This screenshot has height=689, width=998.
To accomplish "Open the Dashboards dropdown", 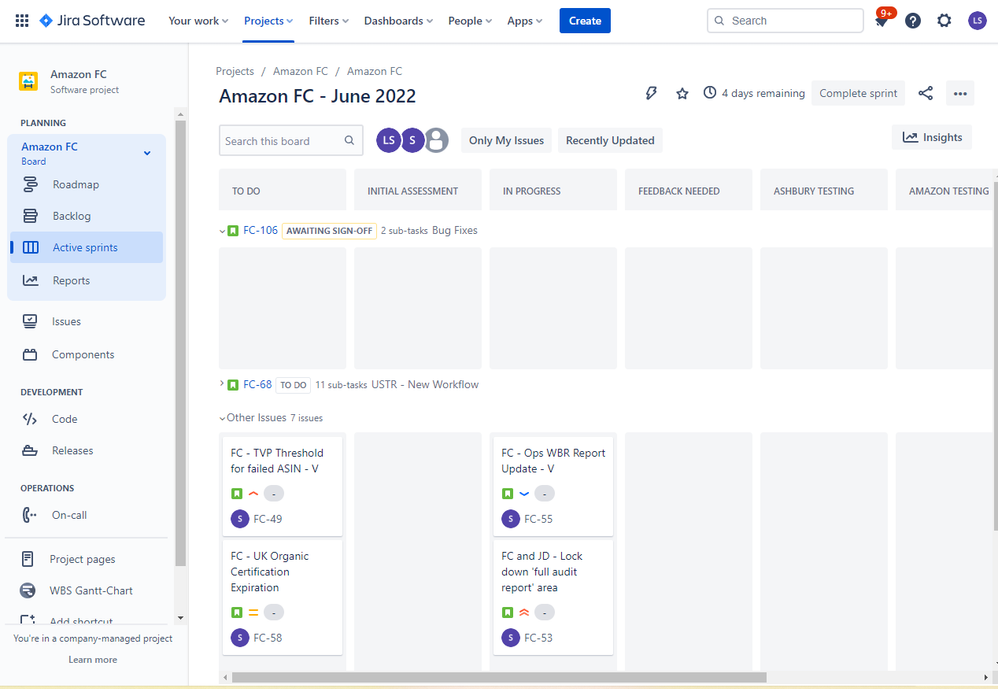I will point(398,21).
